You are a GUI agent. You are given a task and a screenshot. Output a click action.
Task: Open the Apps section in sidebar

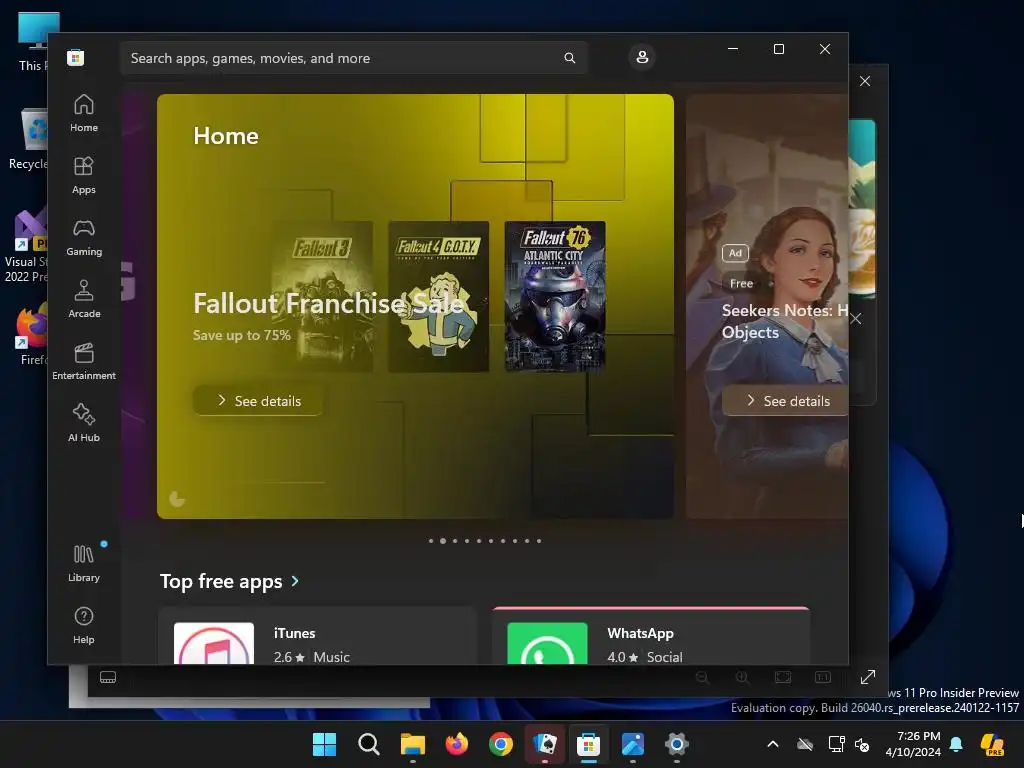(84, 175)
